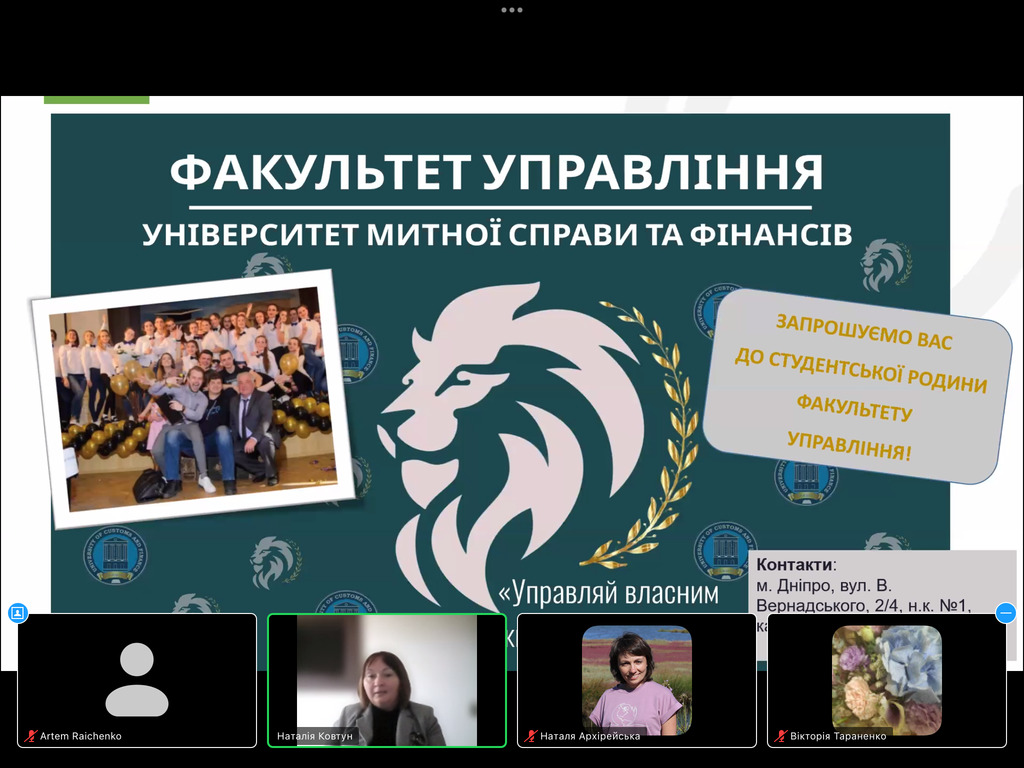
Task: Click Artem Raichenko's default avatar silhouette
Action: click(137, 679)
